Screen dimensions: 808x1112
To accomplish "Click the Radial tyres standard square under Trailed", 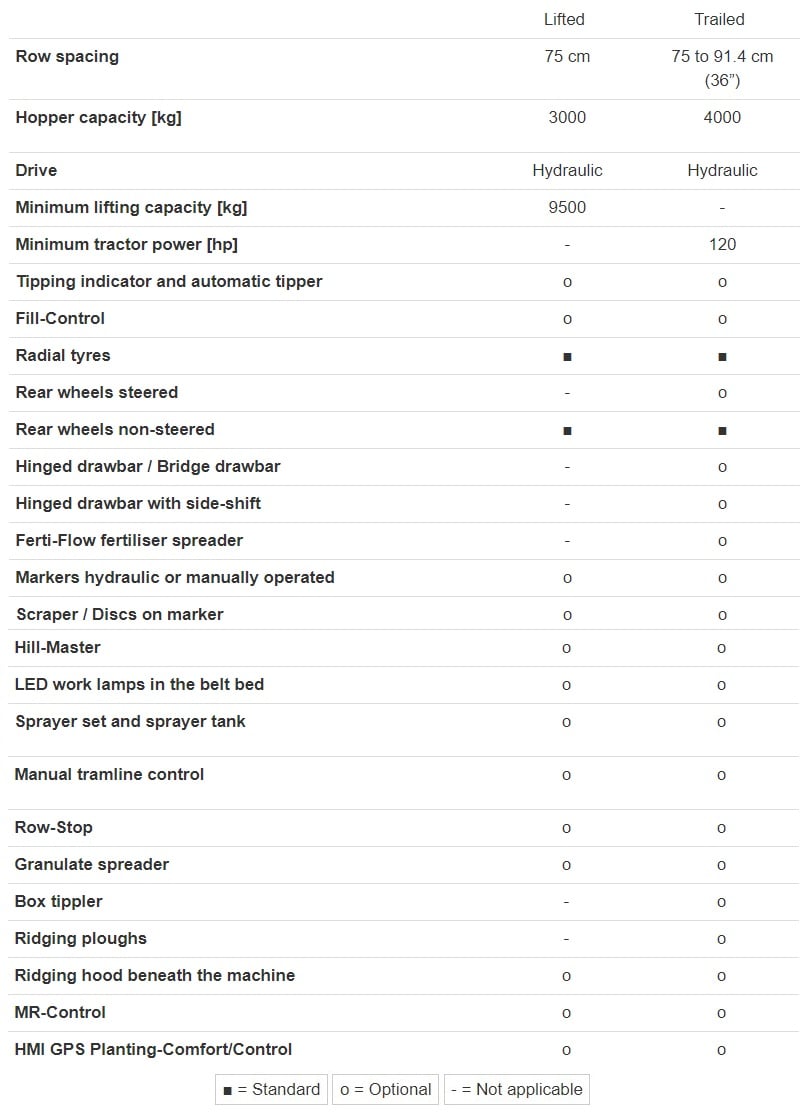I will (x=722, y=357).
